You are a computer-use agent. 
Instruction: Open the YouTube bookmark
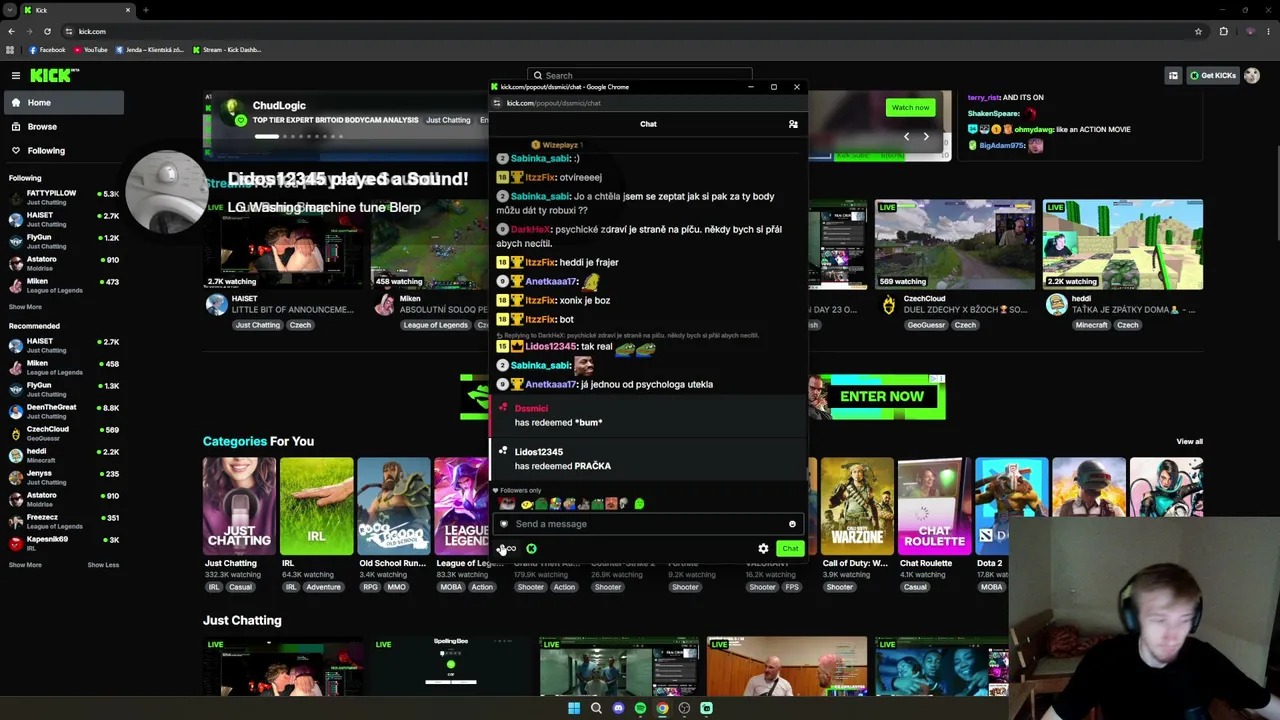(91, 49)
